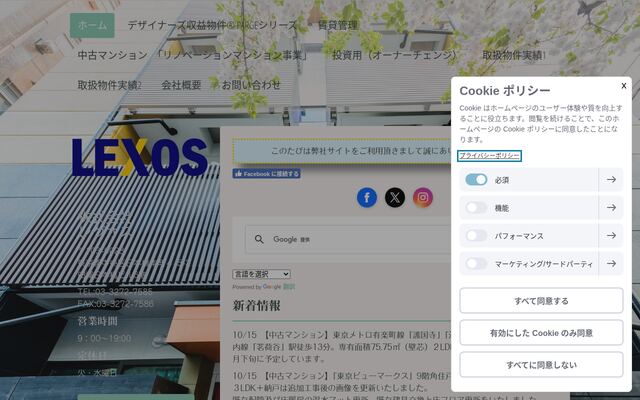Viewport: 640px width, 400px height.
Task: Open the 賃貸管理 menu item
Action: tap(338, 25)
